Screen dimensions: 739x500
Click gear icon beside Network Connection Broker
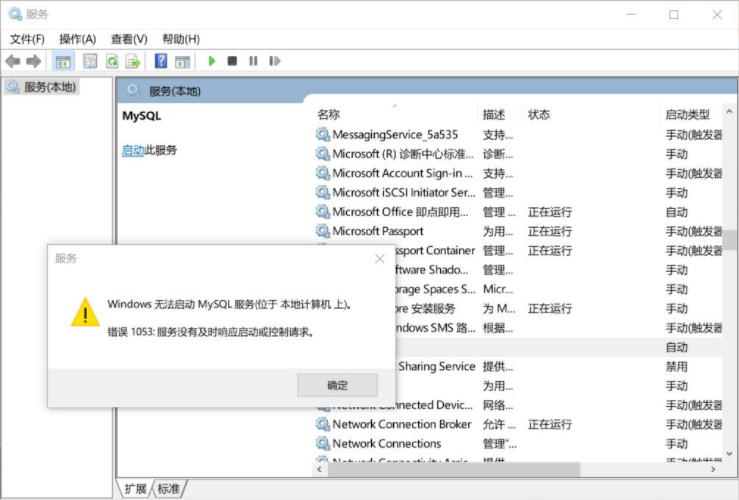pyautogui.click(x=322, y=424)
